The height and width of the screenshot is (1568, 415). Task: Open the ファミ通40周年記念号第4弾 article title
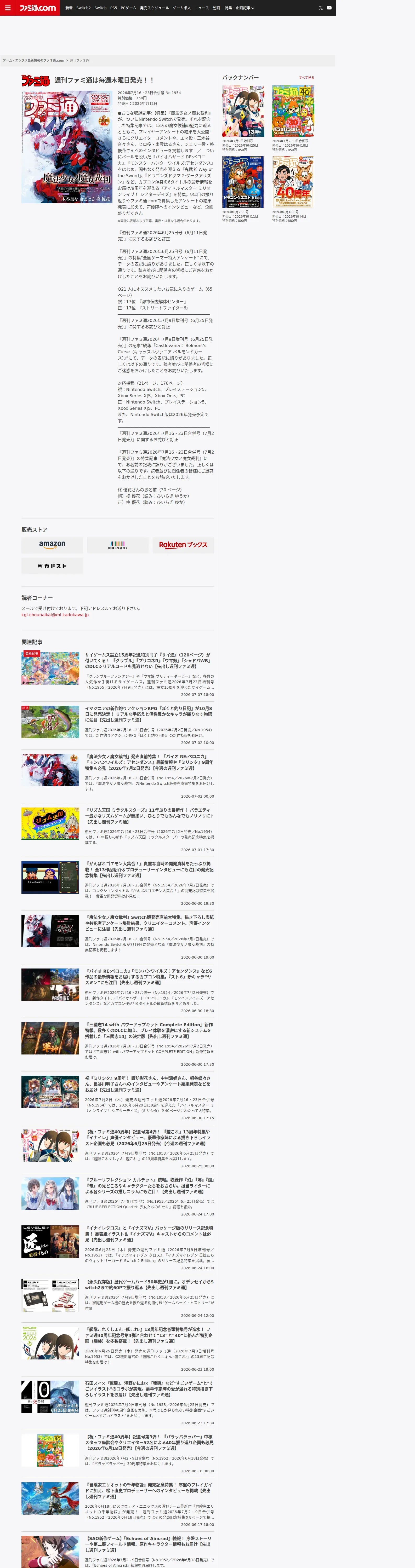[x=149, y=1137]
